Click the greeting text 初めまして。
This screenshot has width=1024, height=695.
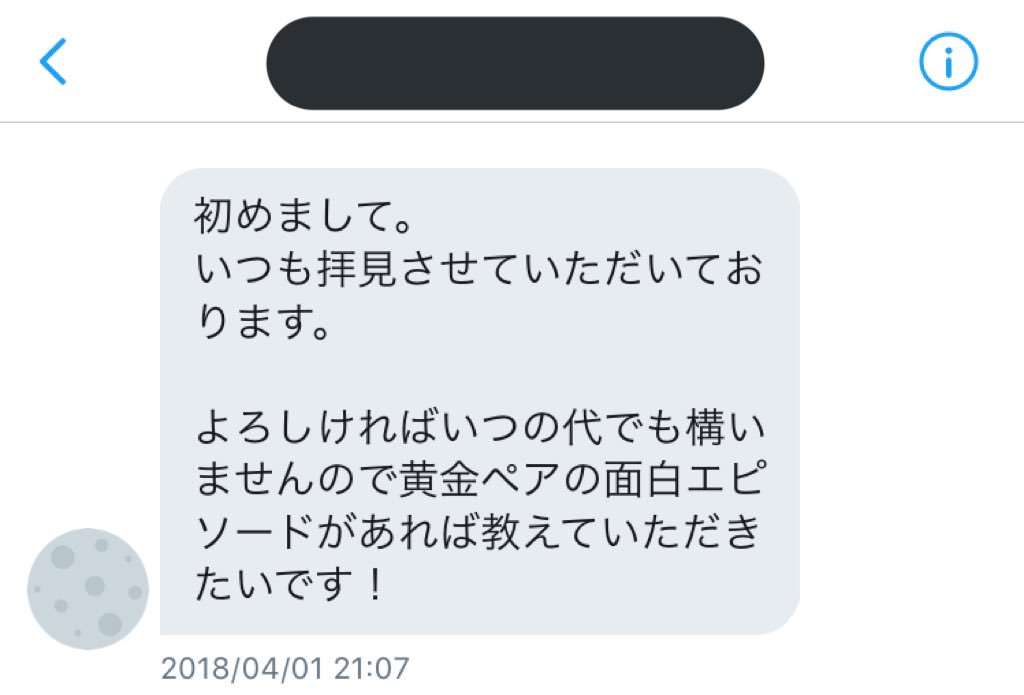[x=304, y=216]
